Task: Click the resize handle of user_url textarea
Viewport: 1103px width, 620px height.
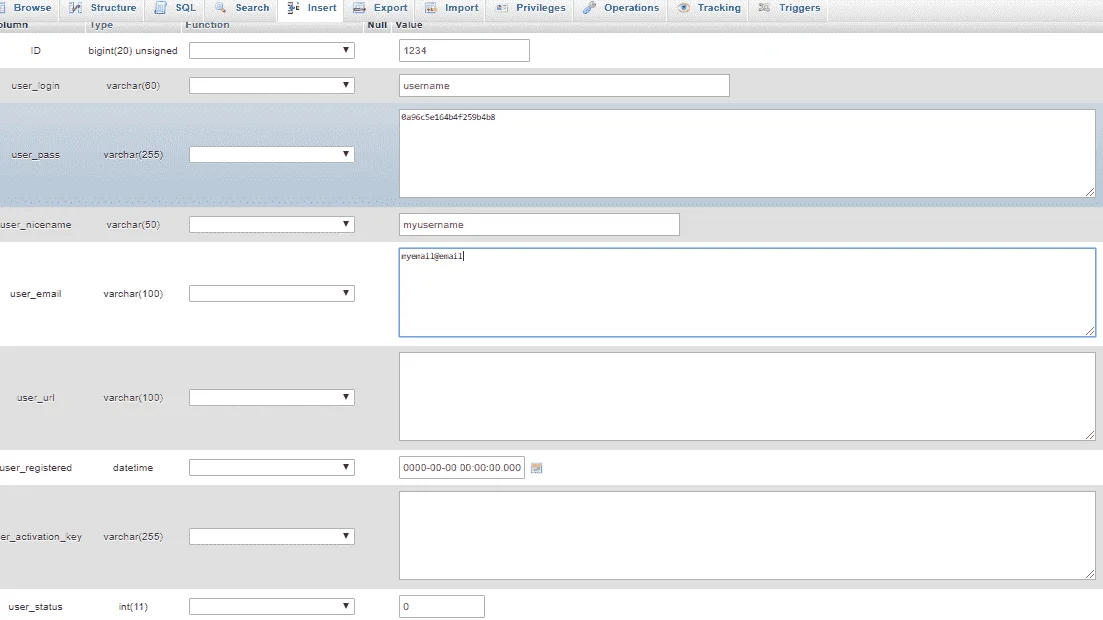Action: pyautogui.click(x=1090, y=435)
